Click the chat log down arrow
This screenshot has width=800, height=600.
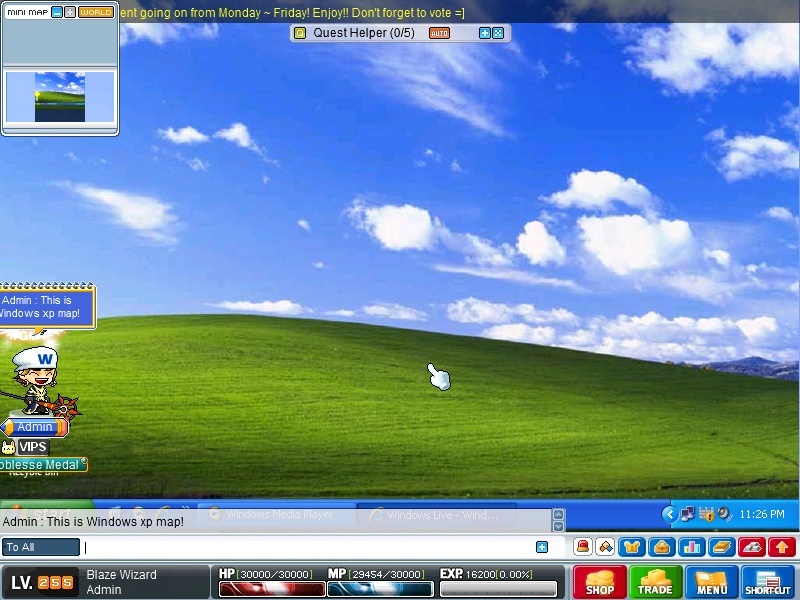[558, 526]
